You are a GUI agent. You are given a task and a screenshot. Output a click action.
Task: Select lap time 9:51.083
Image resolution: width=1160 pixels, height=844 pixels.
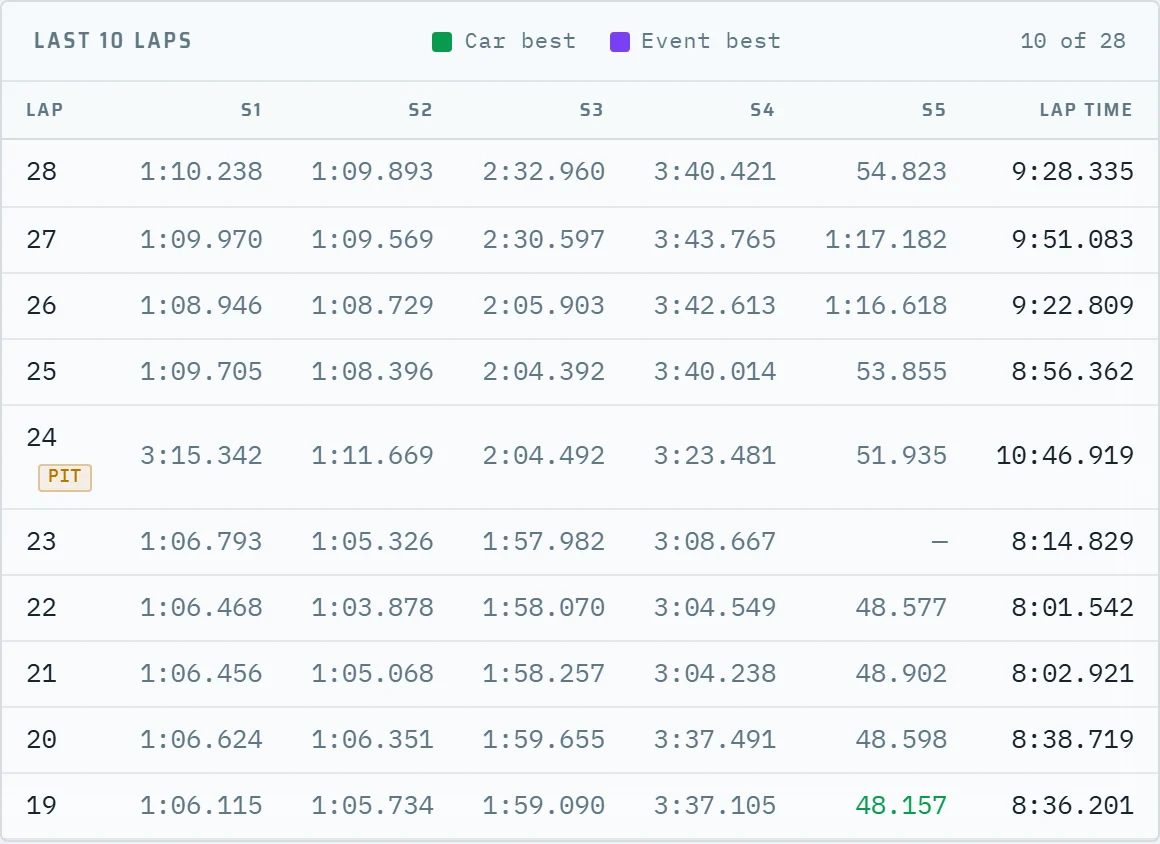tap(1073, 240)
